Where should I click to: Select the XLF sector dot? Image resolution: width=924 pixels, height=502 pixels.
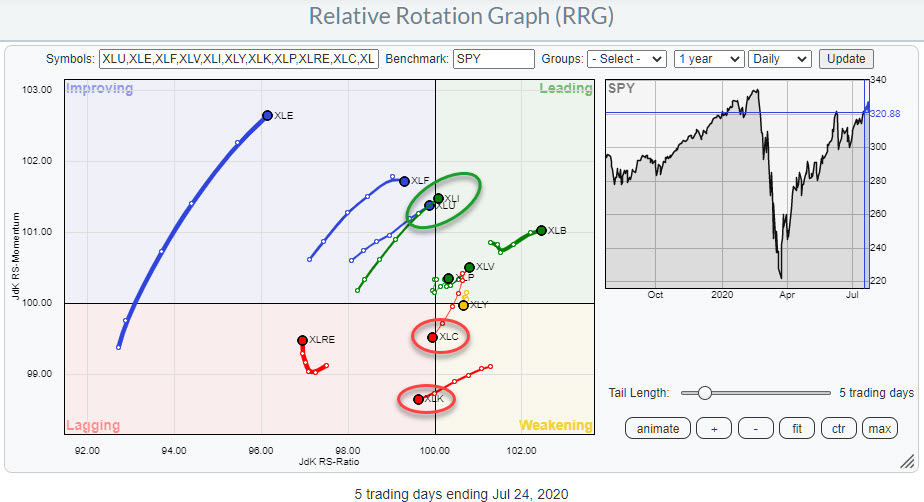404,181
